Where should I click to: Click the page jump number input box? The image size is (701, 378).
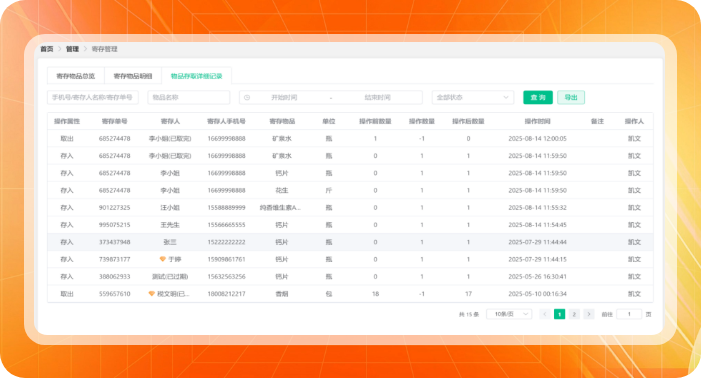(x=629, y=314)
